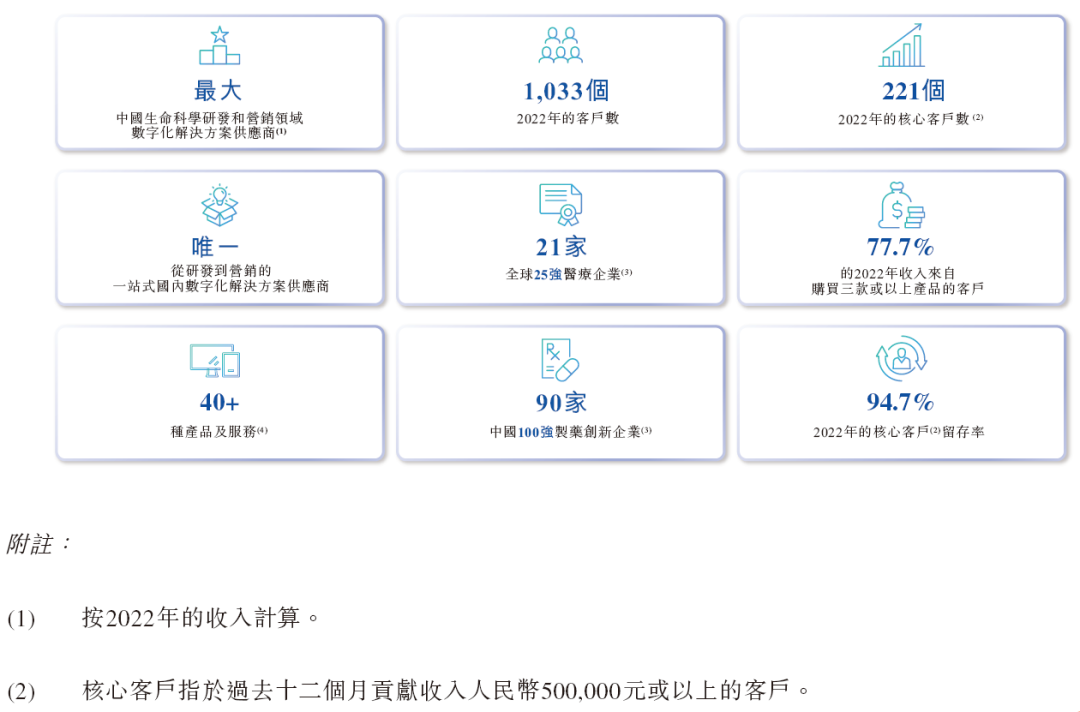Click the 附註 footnote heading

[x=39, y=545]
